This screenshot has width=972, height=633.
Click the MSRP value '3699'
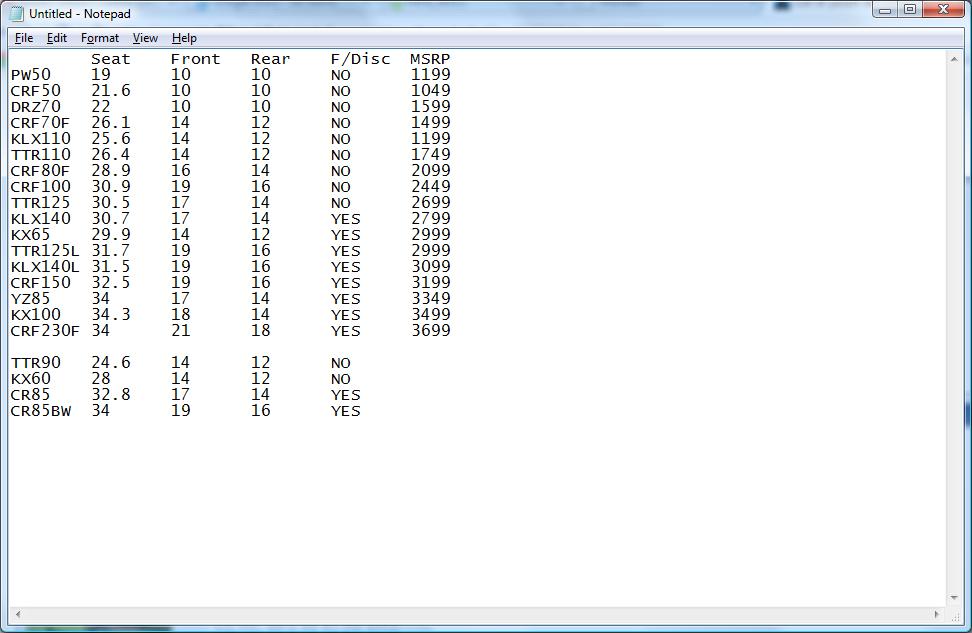[x=430, y=330]
